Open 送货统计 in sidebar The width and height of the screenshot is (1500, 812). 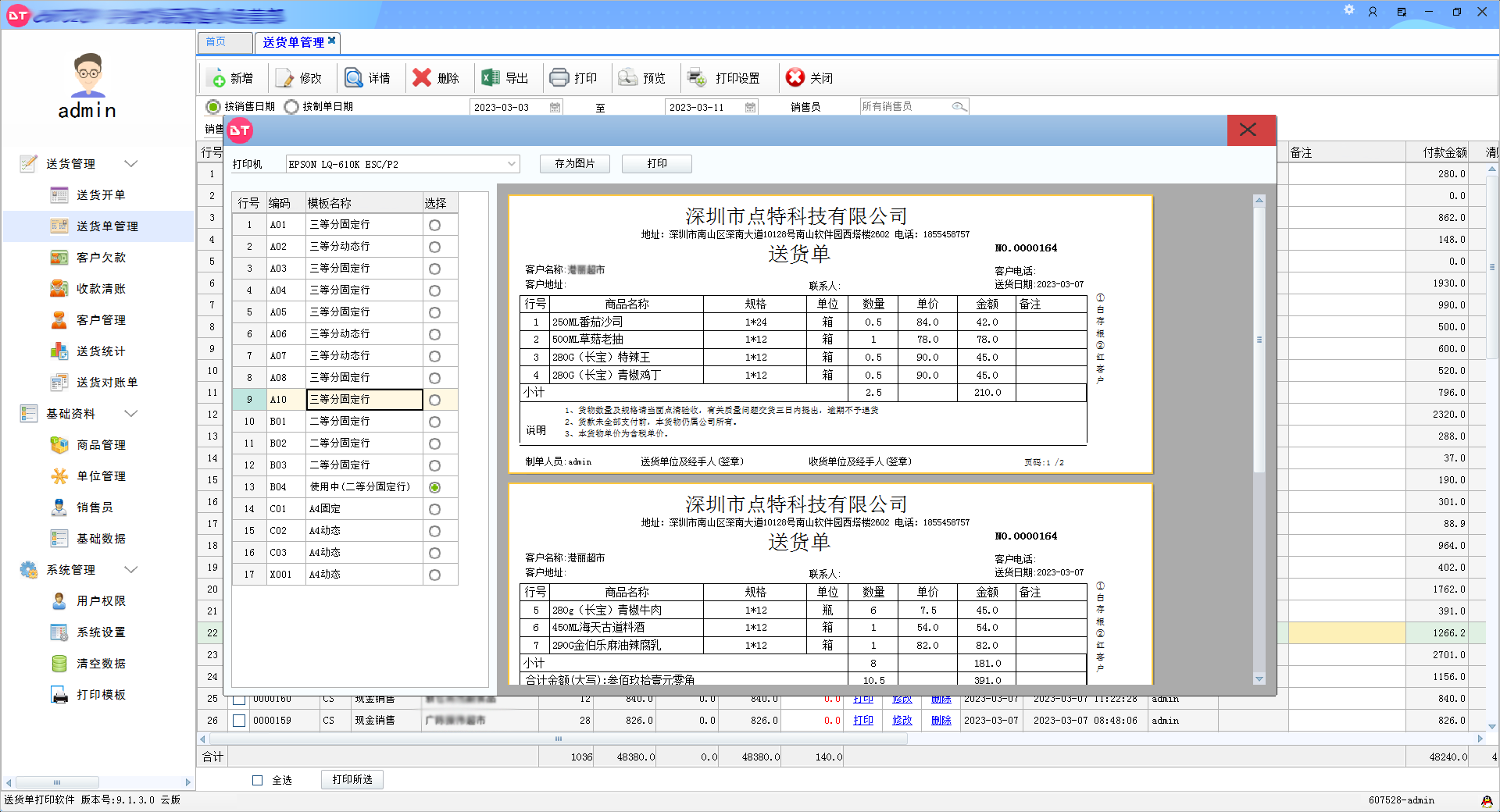pos(101,351)
